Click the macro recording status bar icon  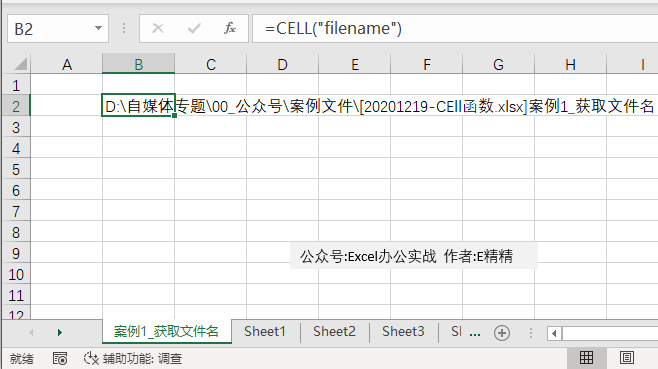60,358
